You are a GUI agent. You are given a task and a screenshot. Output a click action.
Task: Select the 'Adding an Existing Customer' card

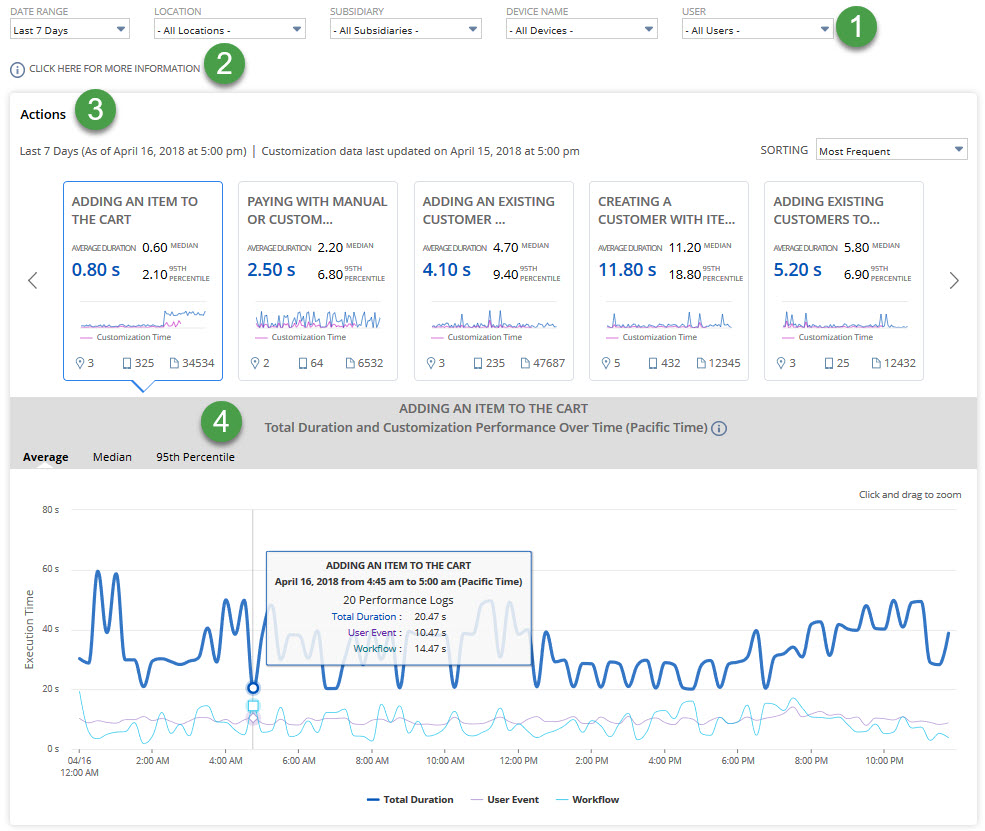coord(493,281)
